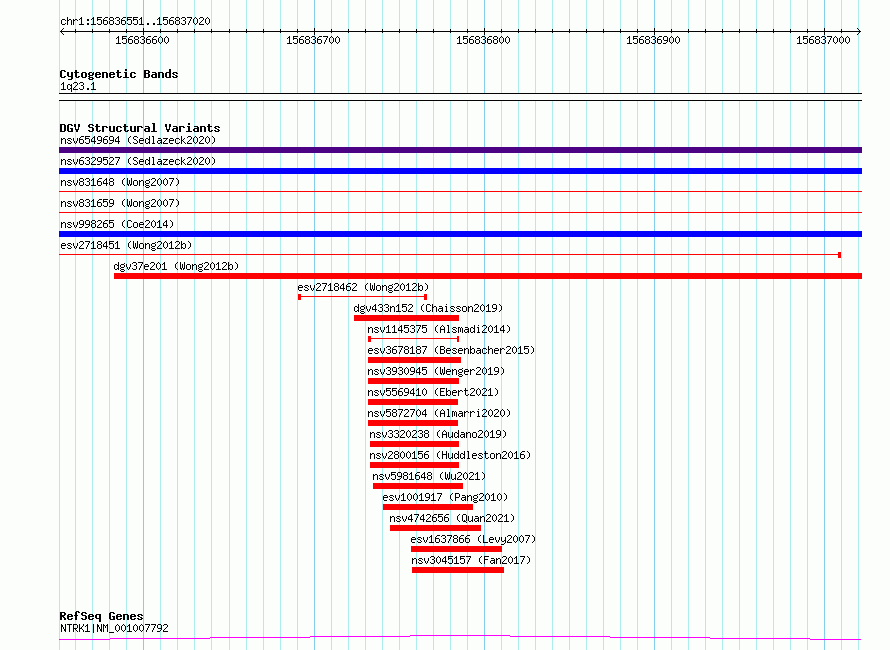Screen dimensions: 890x650
Task: Click the ruler's right arrow end
Action: click(859, 31)
